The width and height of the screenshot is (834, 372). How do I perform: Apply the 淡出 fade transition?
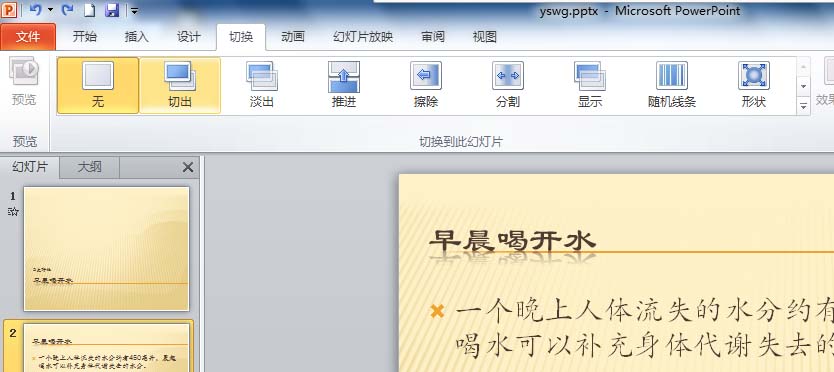point(262,85)
